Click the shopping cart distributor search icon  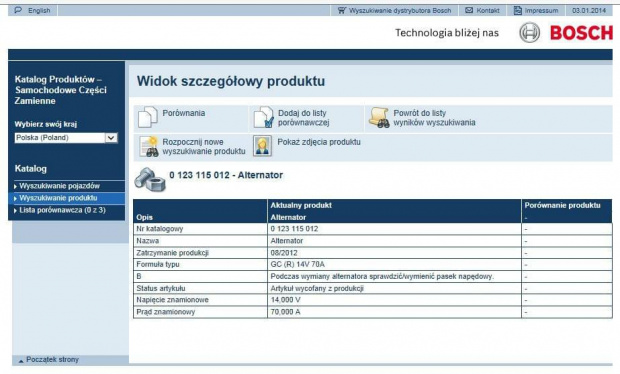tap(342, 10)
